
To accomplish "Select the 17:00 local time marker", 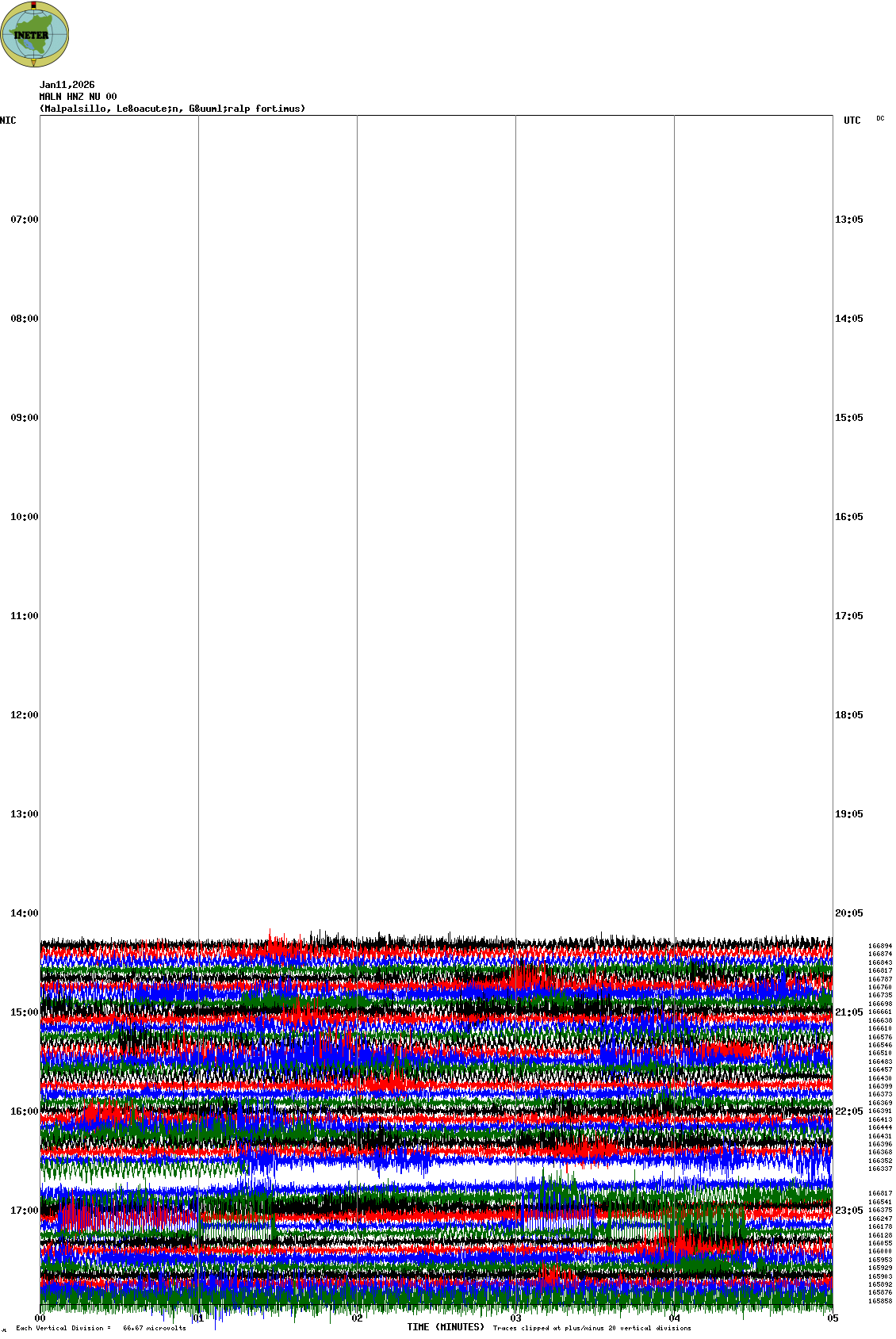I will (x=24, y=1211).
